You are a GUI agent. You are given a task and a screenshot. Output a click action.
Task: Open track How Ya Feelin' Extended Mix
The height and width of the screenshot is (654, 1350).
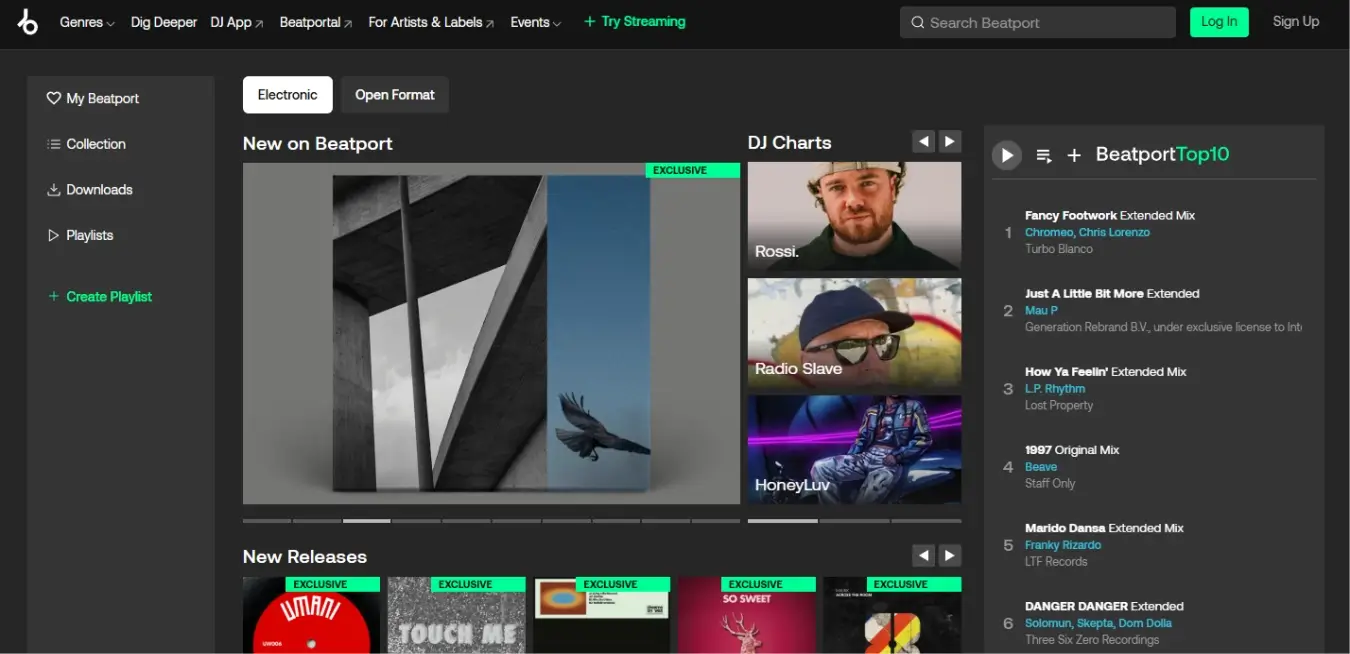click(x=1106, y=371)
